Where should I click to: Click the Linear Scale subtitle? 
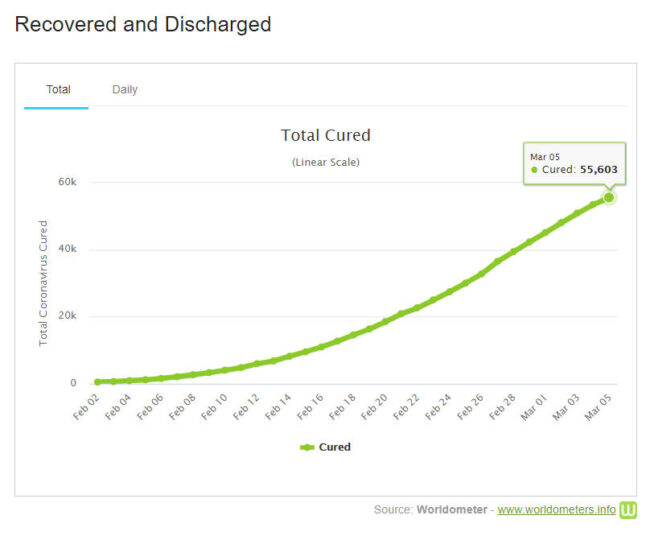click(325, 161)
